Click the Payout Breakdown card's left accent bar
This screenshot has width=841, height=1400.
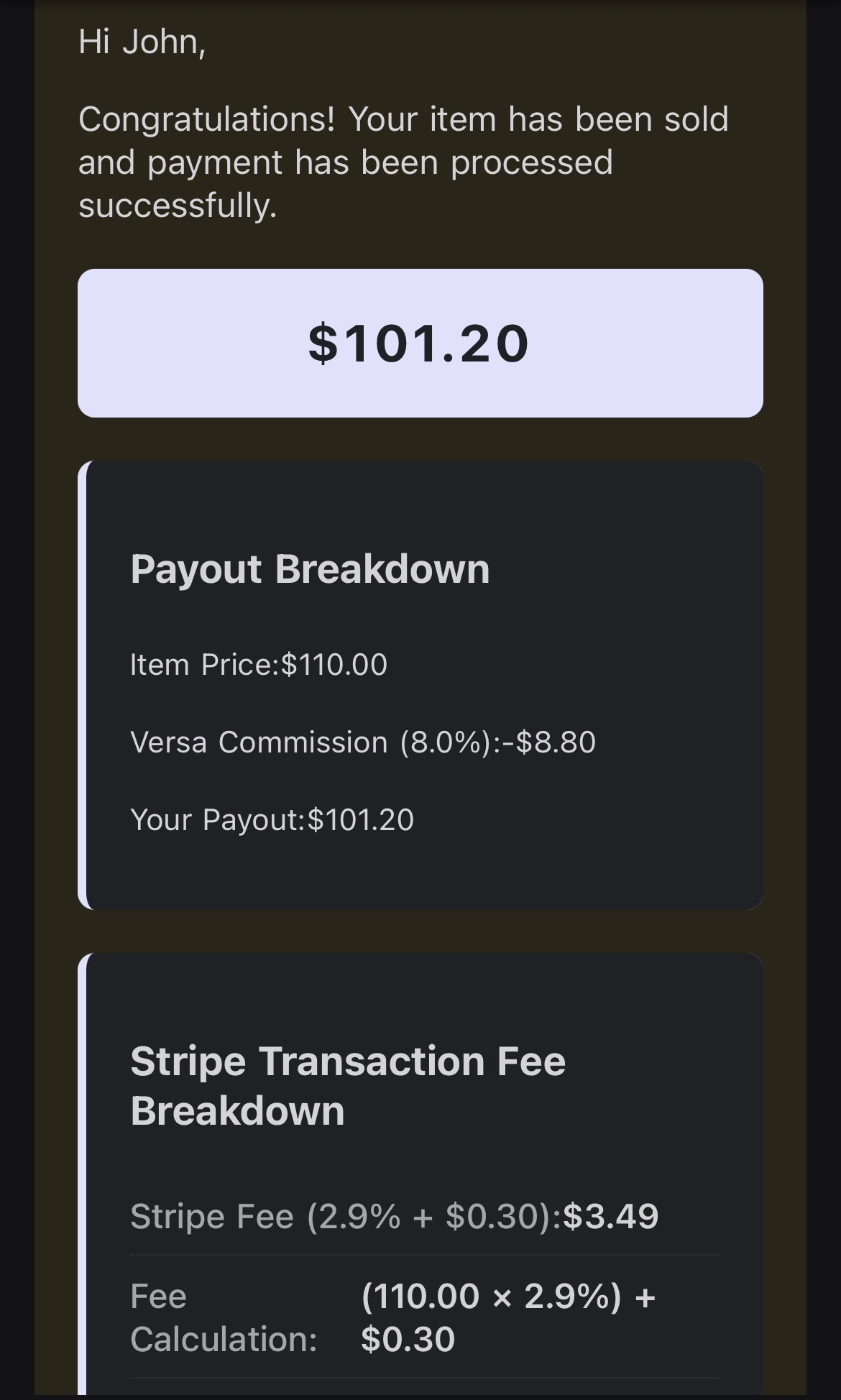pyautogui.click(x=82, y=685)
